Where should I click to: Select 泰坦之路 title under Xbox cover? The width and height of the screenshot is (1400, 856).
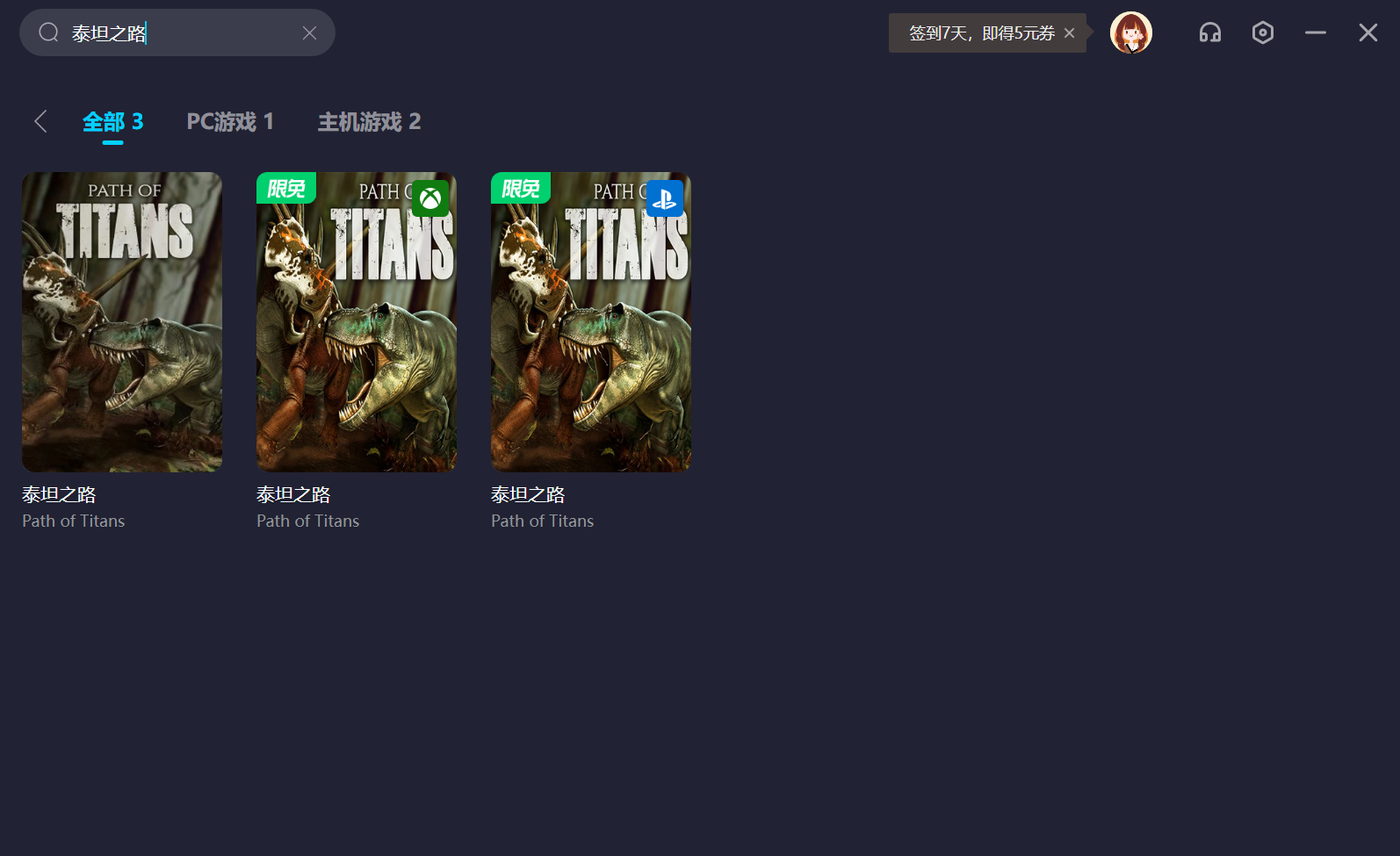pos(293,494)
